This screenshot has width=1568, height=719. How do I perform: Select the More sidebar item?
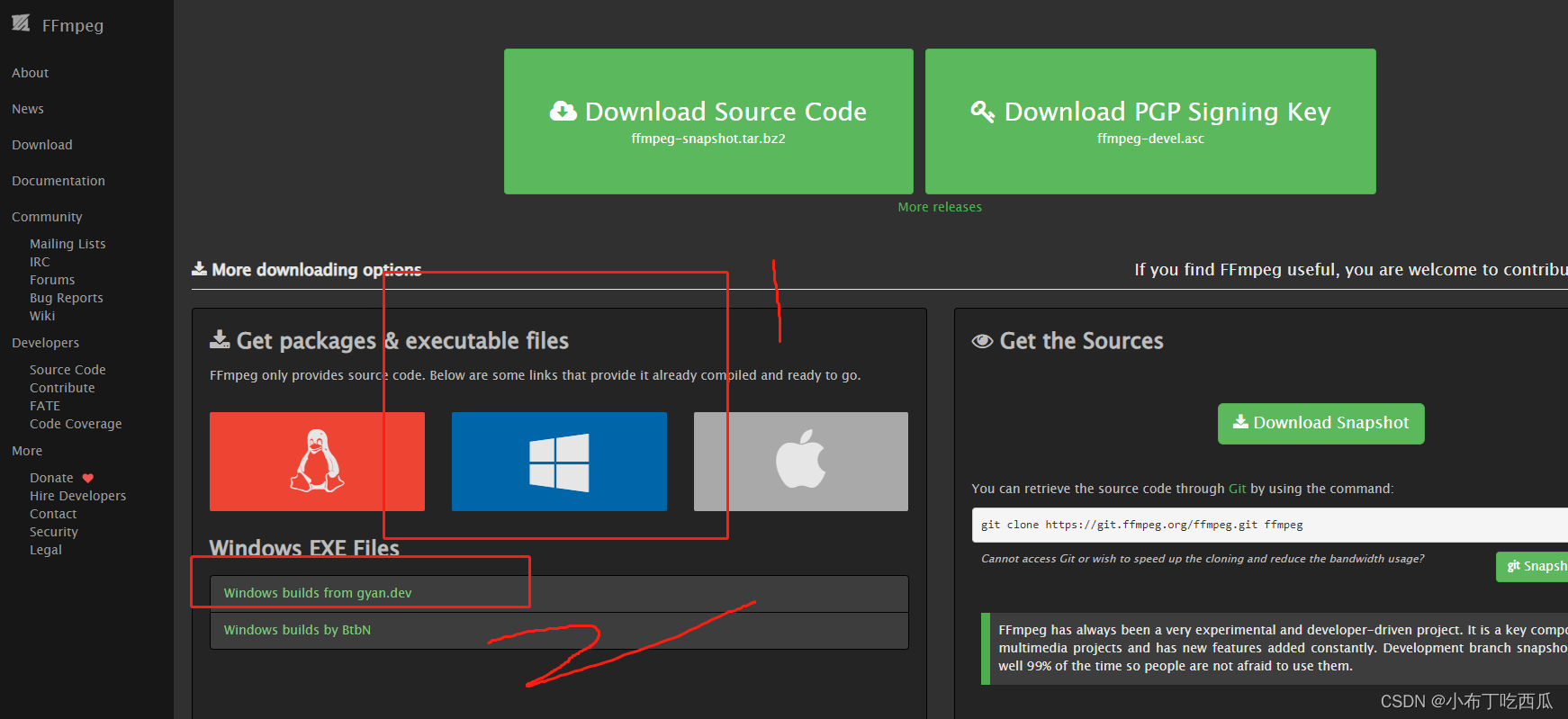pos(27,451)
